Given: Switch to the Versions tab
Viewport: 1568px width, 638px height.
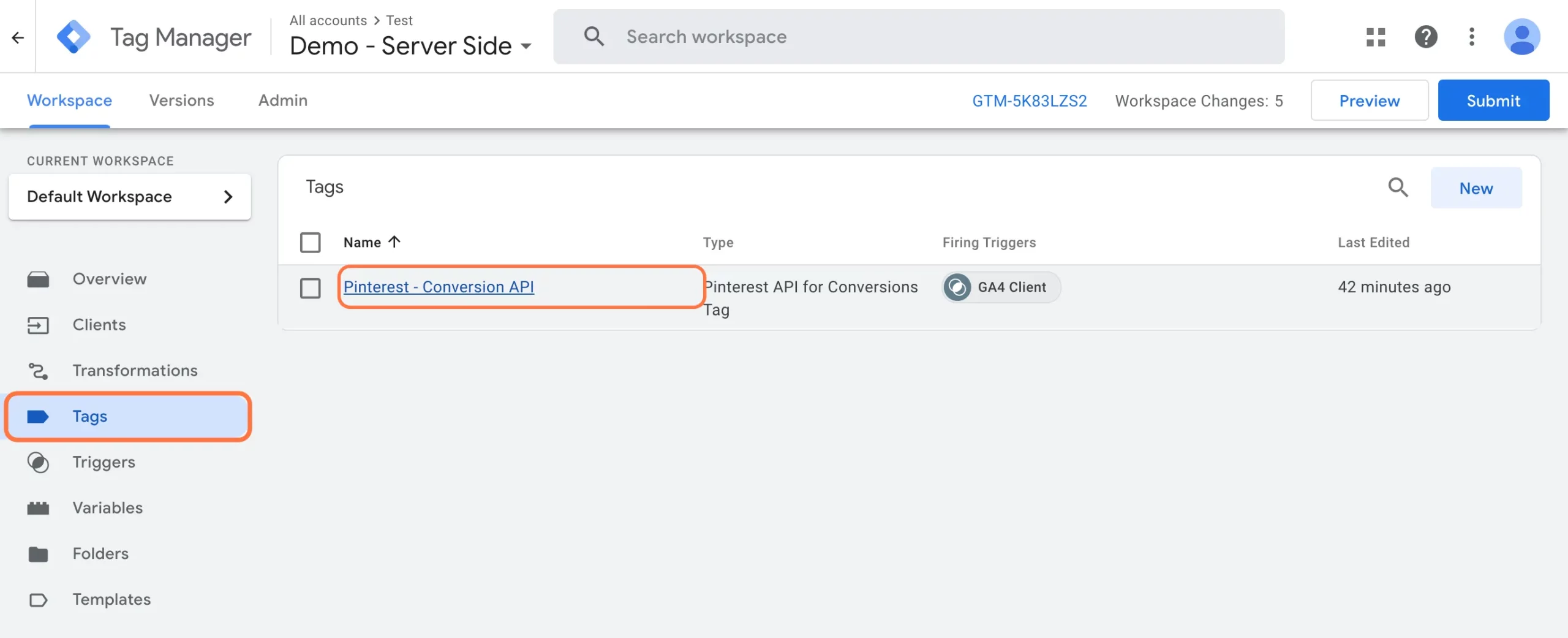Looking at the screenshot, I should (181, 100).
